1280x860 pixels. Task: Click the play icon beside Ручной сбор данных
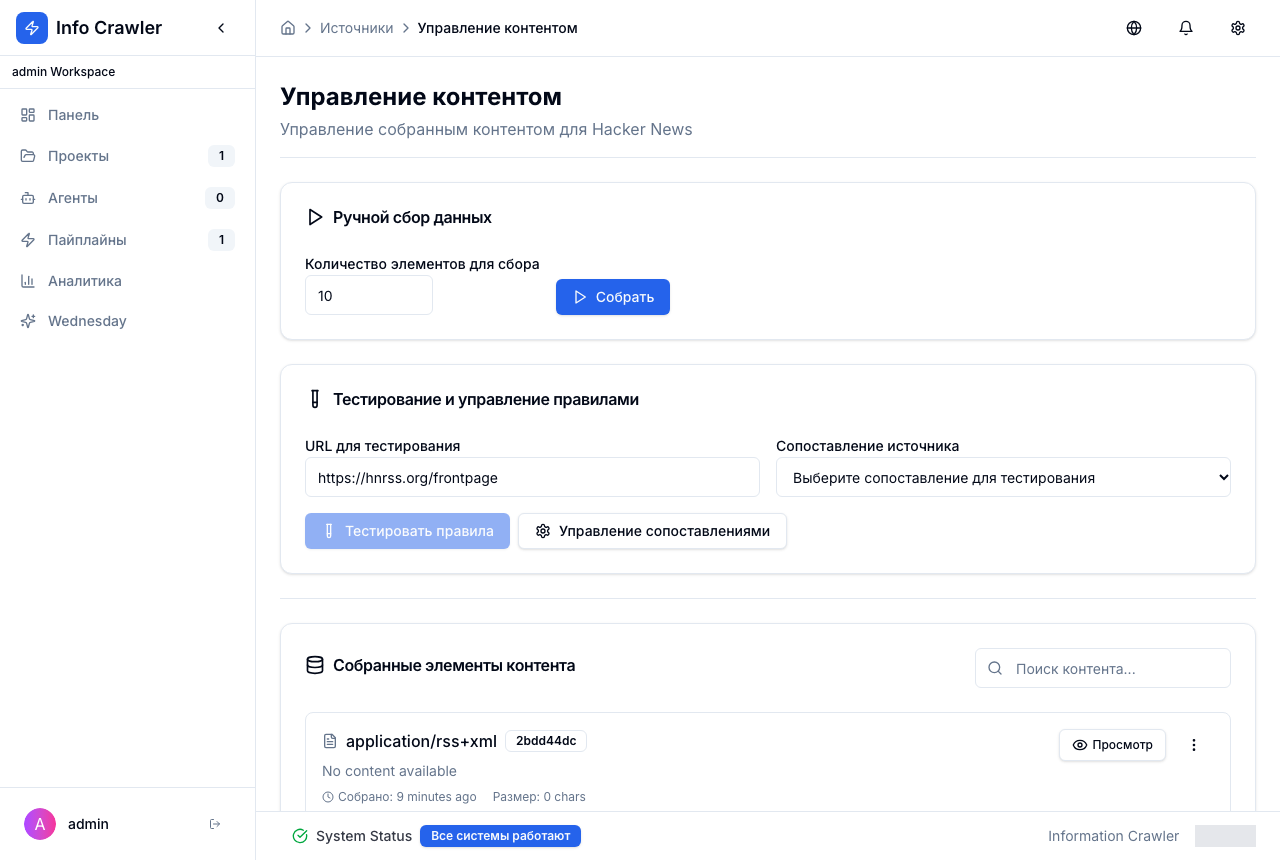click(315, 217)
